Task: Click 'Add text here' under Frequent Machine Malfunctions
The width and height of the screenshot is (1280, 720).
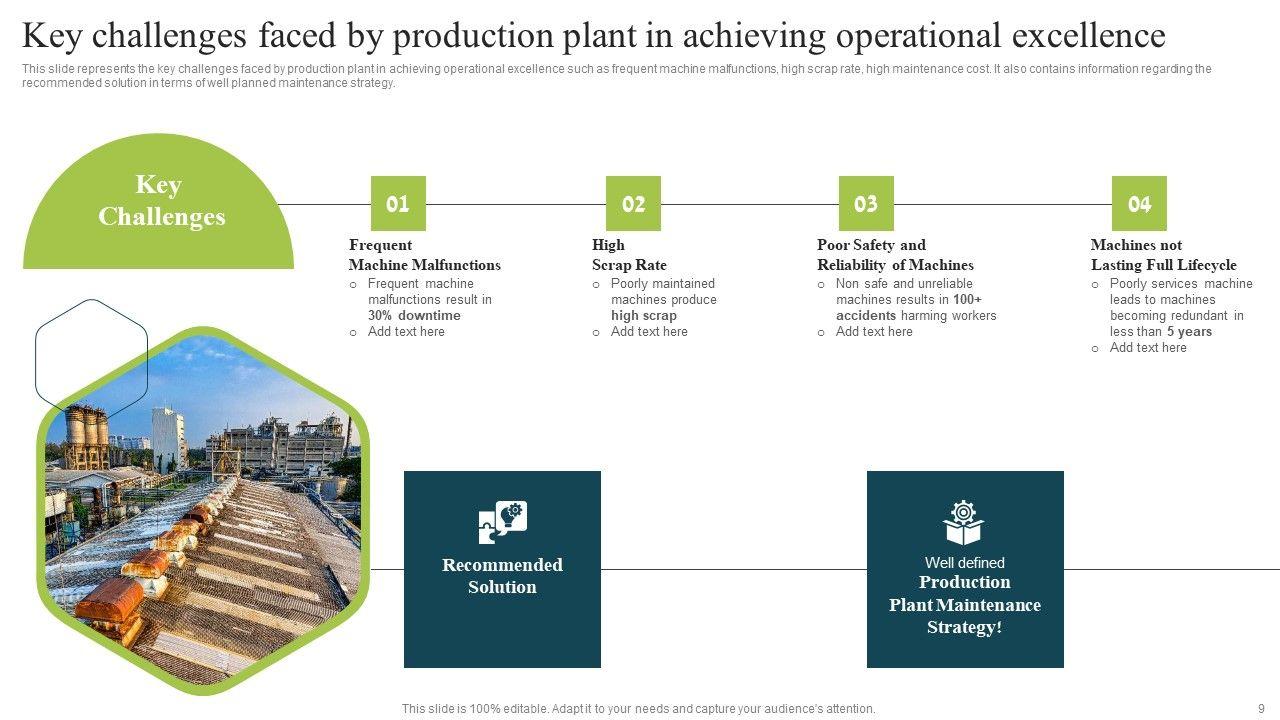Action: [406, 332]
